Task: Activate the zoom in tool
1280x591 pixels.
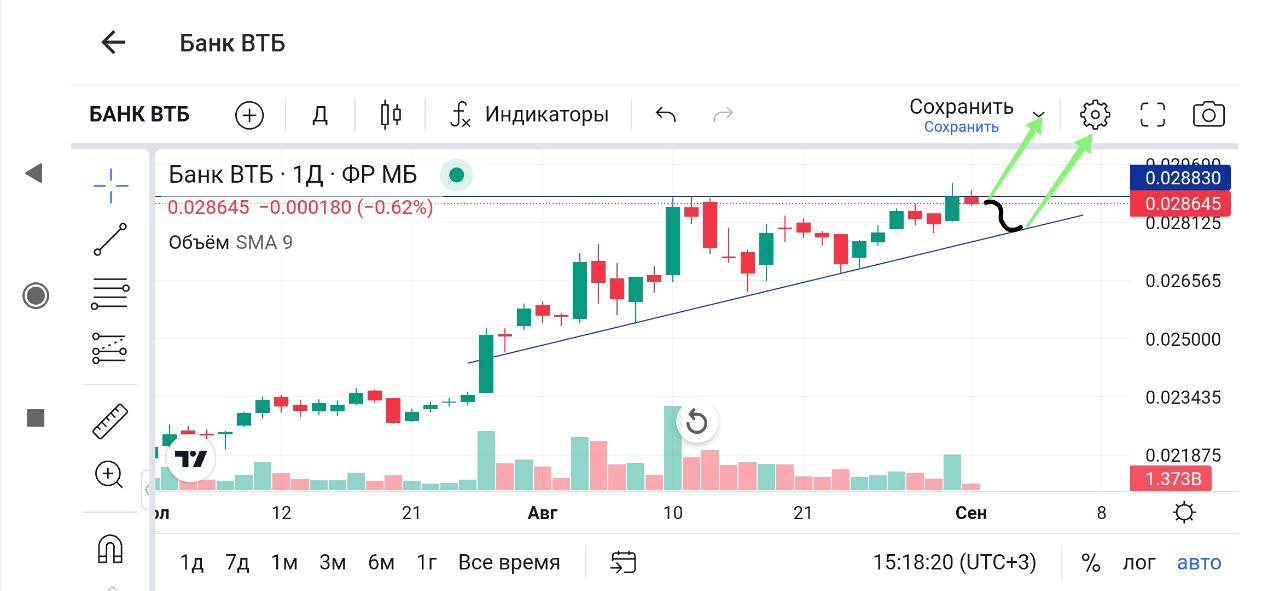Action: coord(109,474)
